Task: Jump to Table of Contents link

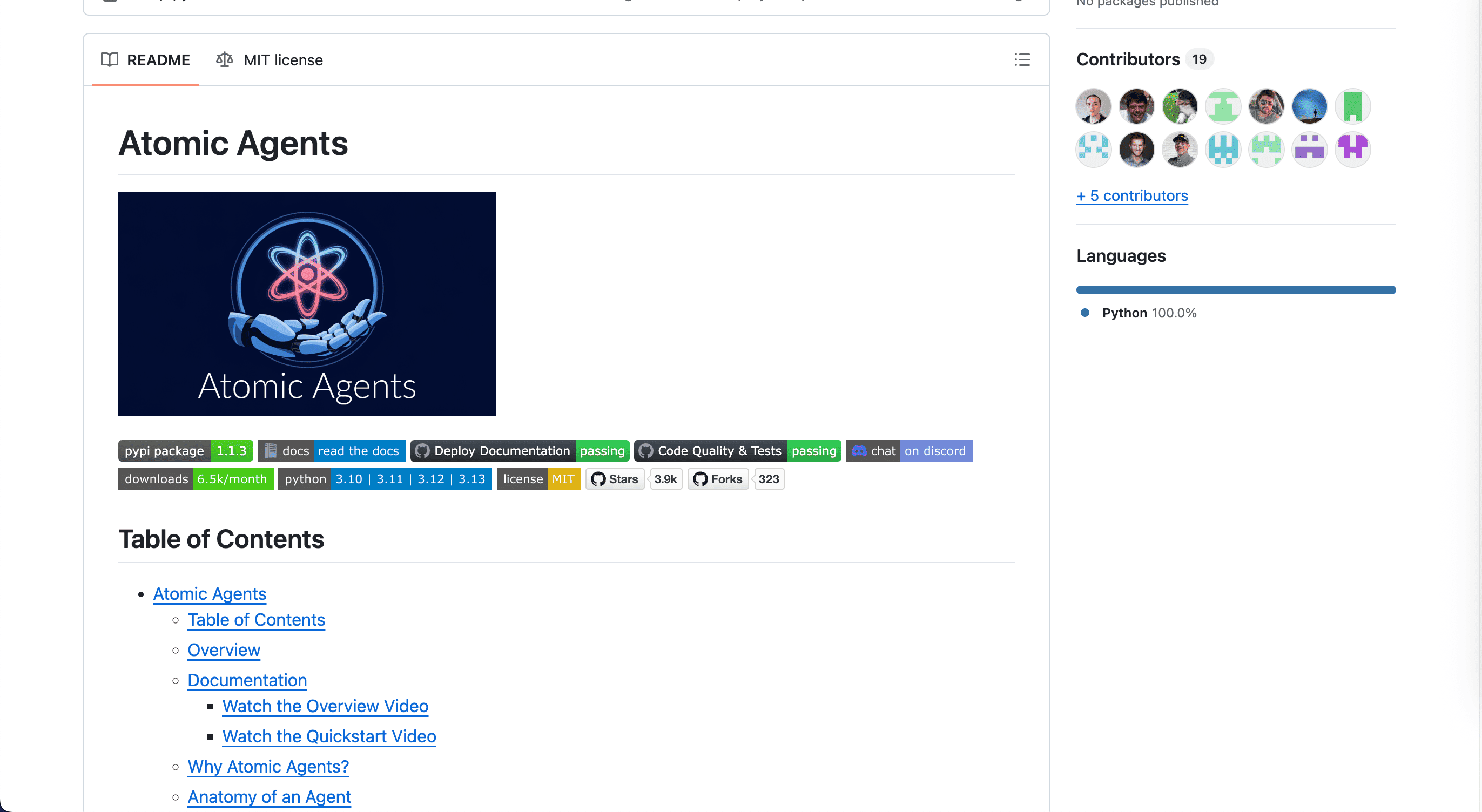Action: [x=256, y=620]
